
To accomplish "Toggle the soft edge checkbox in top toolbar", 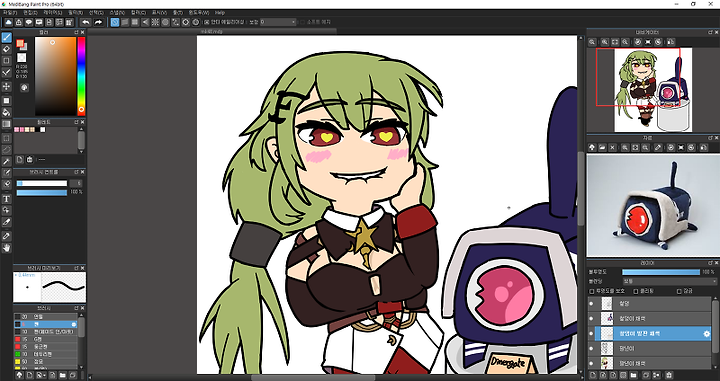I will point(302,22).
